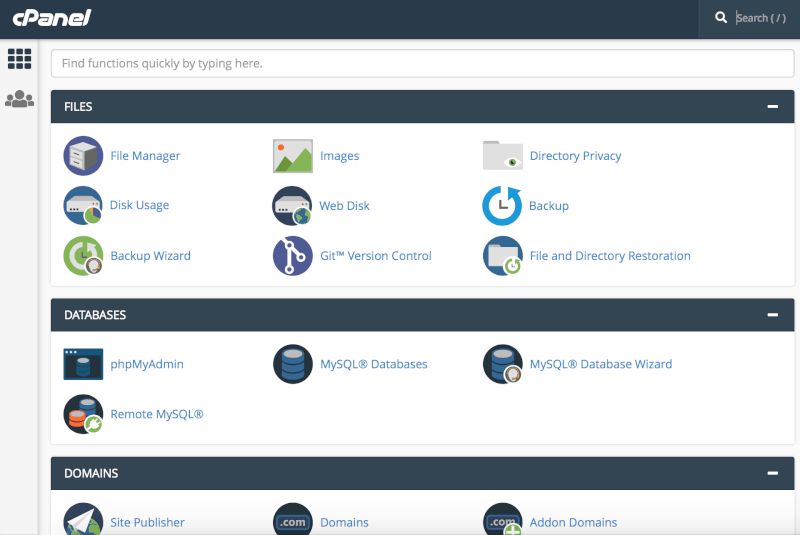Click the Disk Usage icon
This screenshot has width=800, height=535.
coord(83,206)
